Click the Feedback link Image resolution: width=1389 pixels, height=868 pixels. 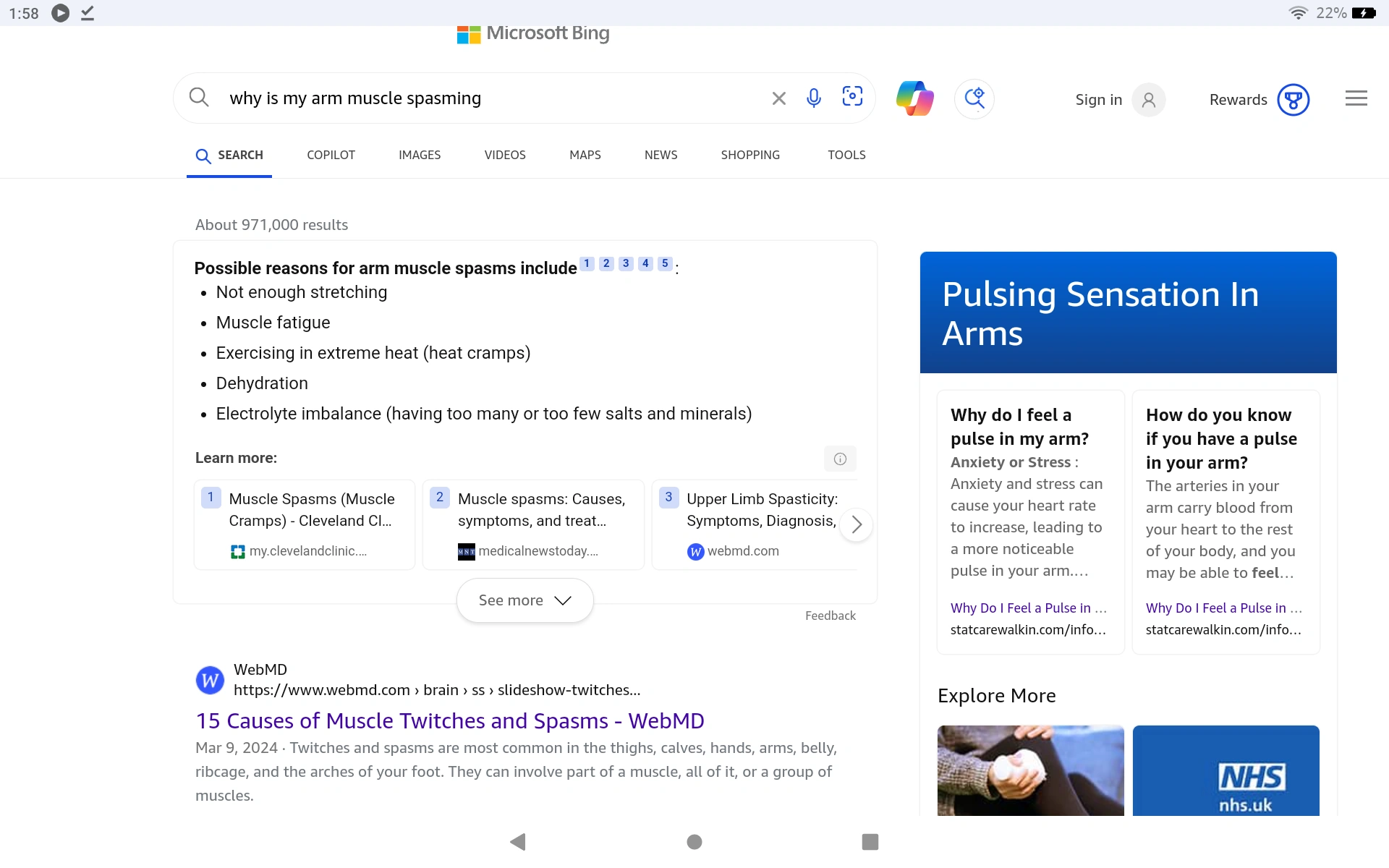click(830, 616)
